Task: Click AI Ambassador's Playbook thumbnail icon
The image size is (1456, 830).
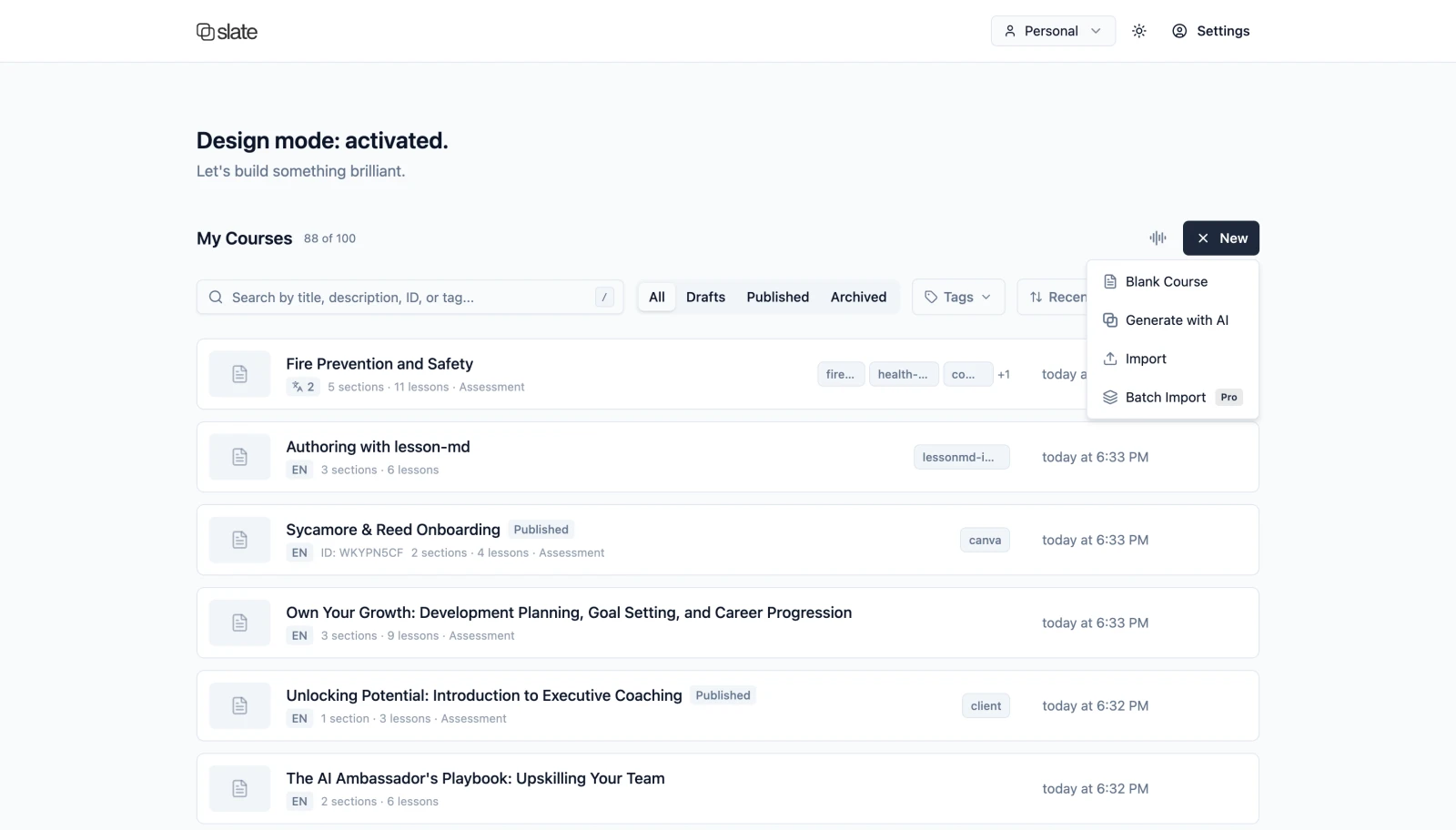Action: pos(239,788)
